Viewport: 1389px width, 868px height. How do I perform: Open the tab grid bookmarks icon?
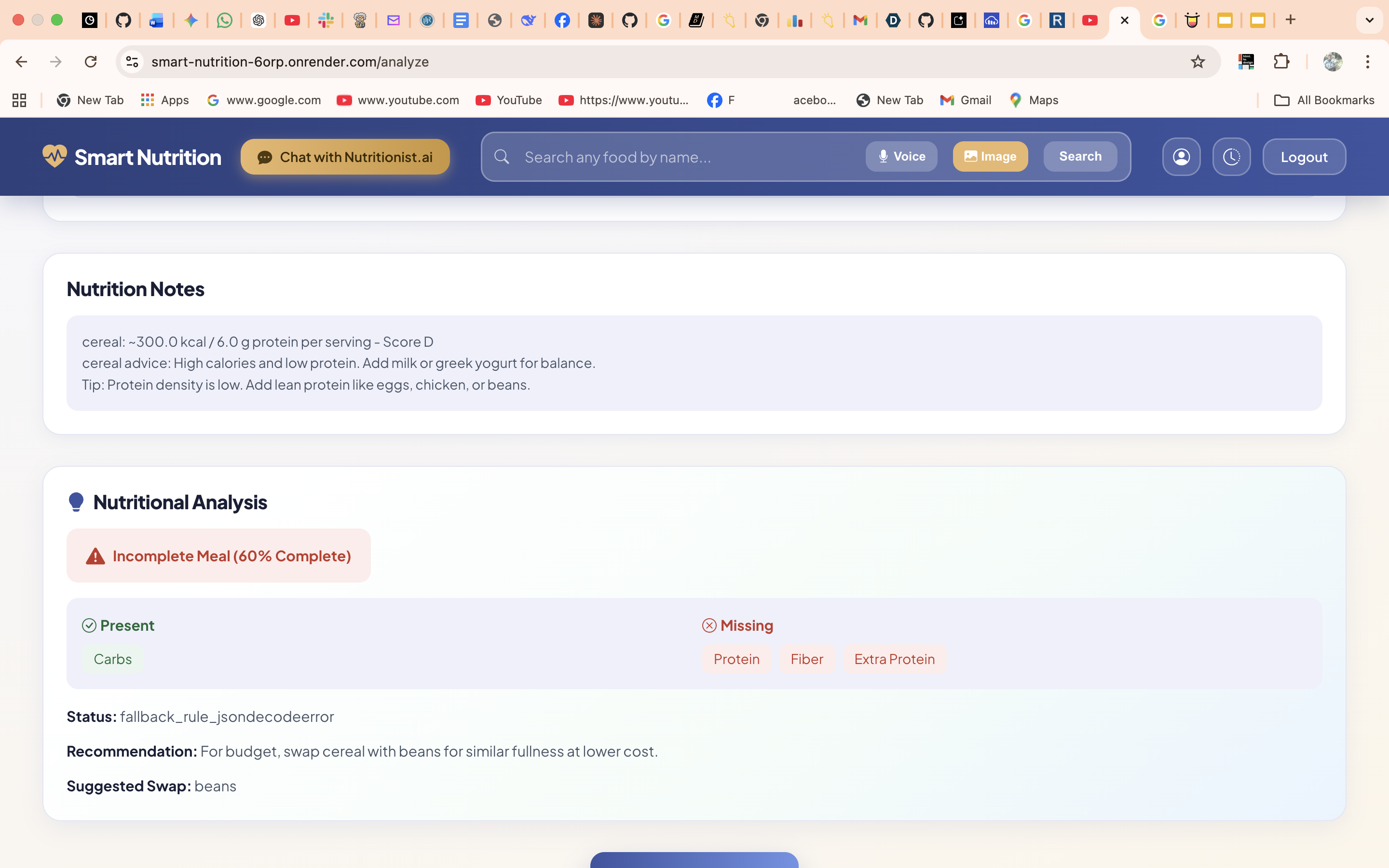pyautogui.click(x=19, y=100)
